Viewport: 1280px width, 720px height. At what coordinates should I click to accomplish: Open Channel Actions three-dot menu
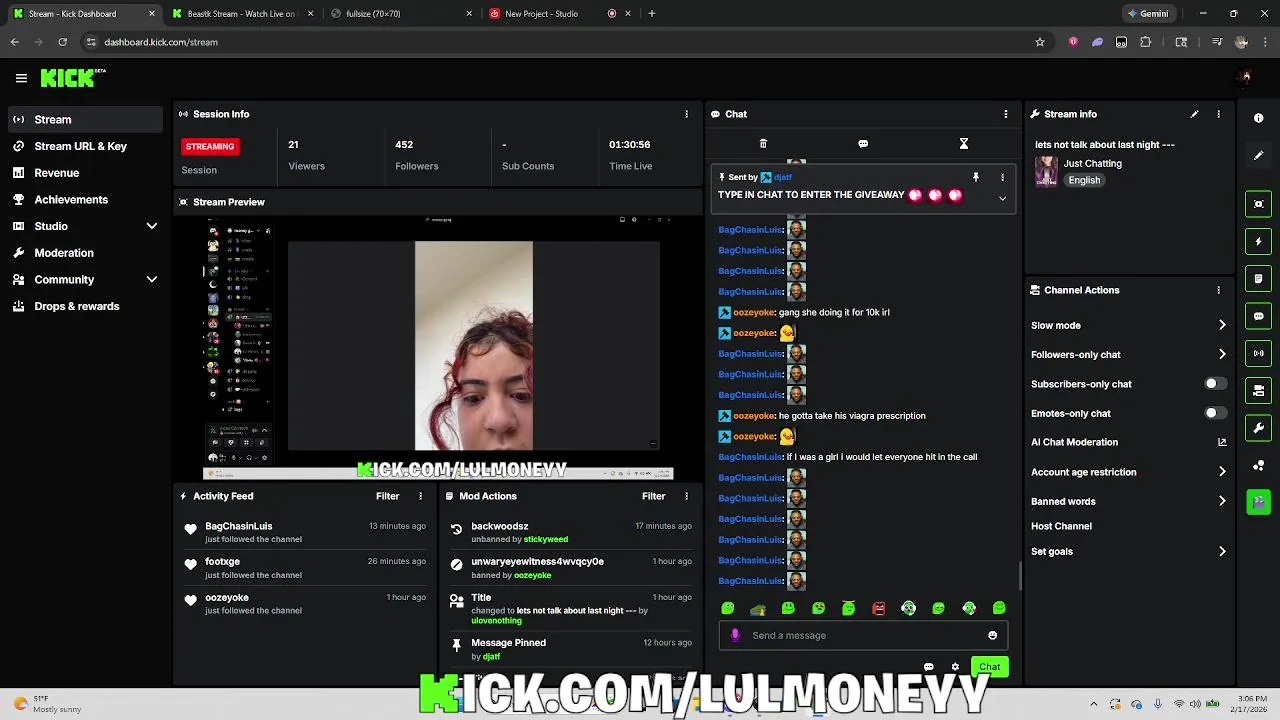[x=1218, y=290]
